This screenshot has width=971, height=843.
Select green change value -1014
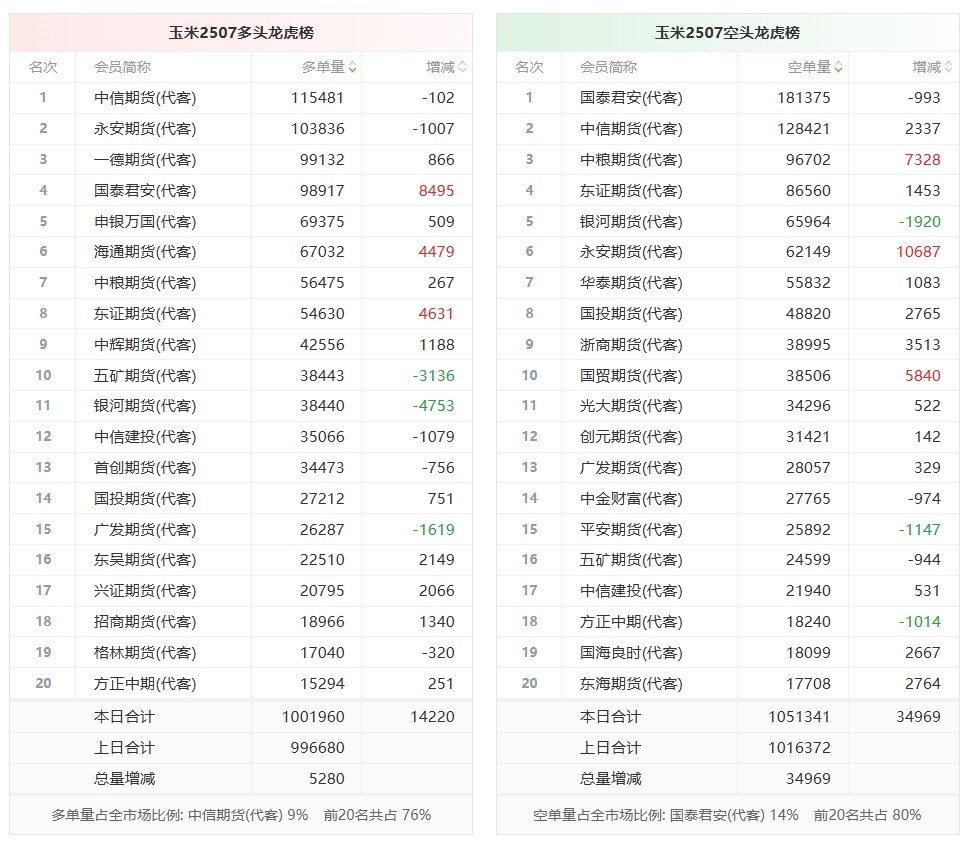tap(920, 622)
